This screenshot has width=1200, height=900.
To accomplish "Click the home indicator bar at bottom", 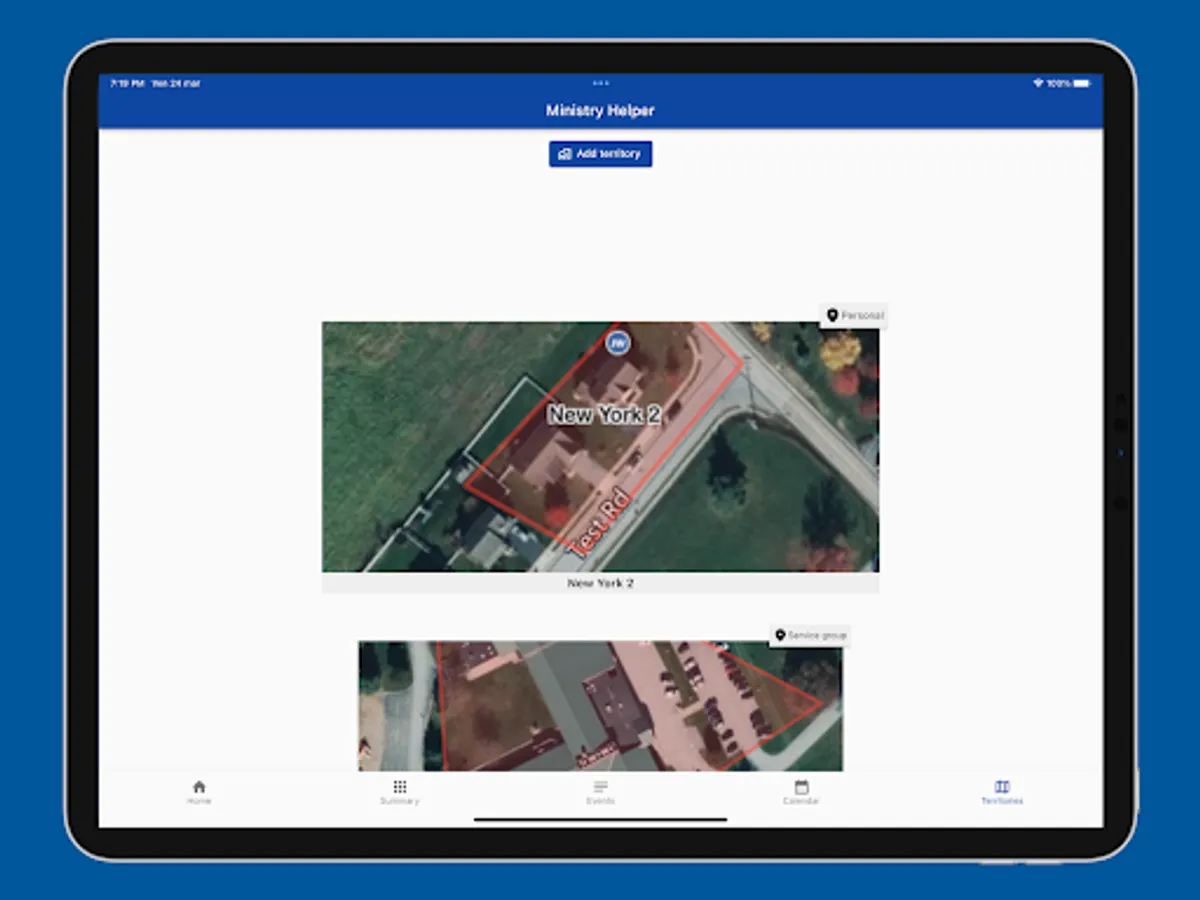I will 600,820.
